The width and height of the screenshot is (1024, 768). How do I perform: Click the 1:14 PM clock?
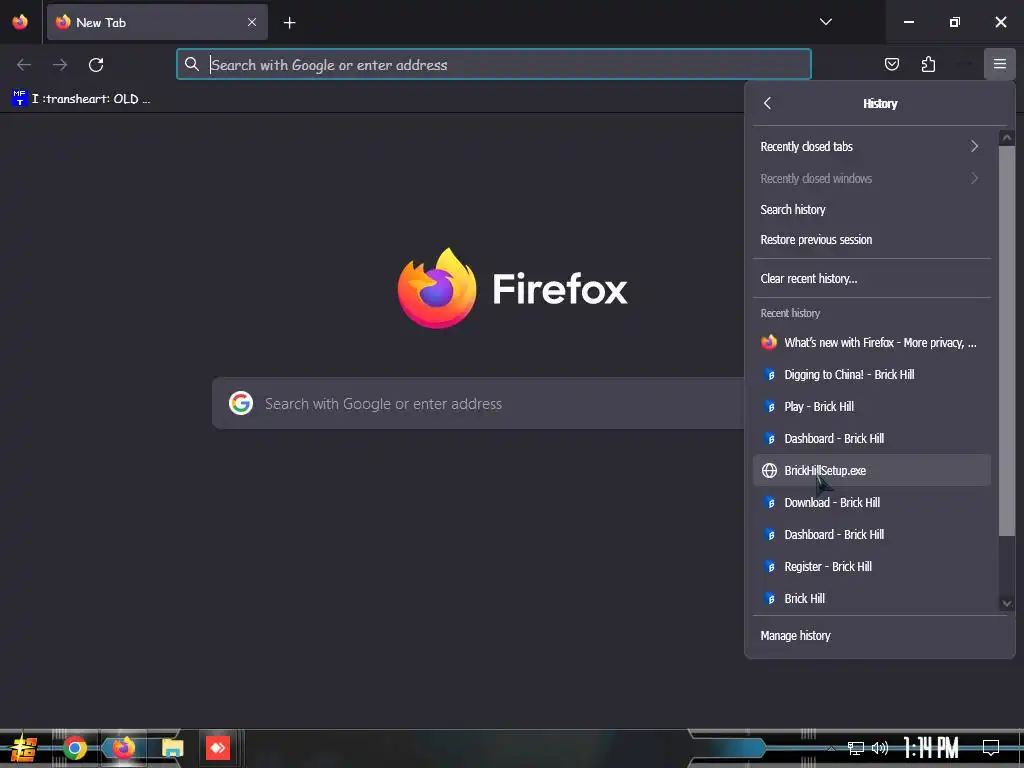tap(931, 748)
